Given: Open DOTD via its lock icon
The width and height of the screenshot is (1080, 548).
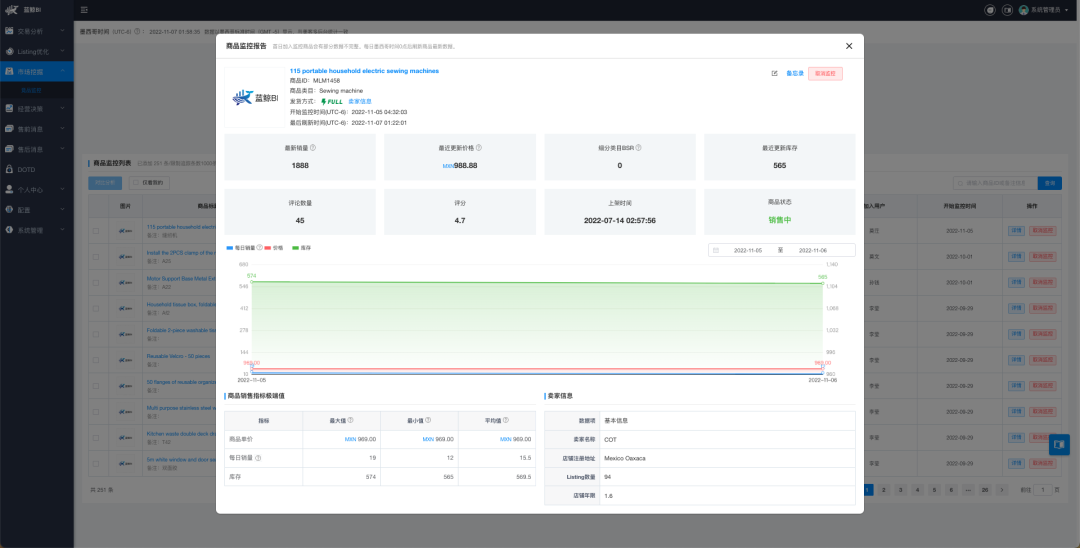Looking at the screenshot, I should click(x=10, y=169).
